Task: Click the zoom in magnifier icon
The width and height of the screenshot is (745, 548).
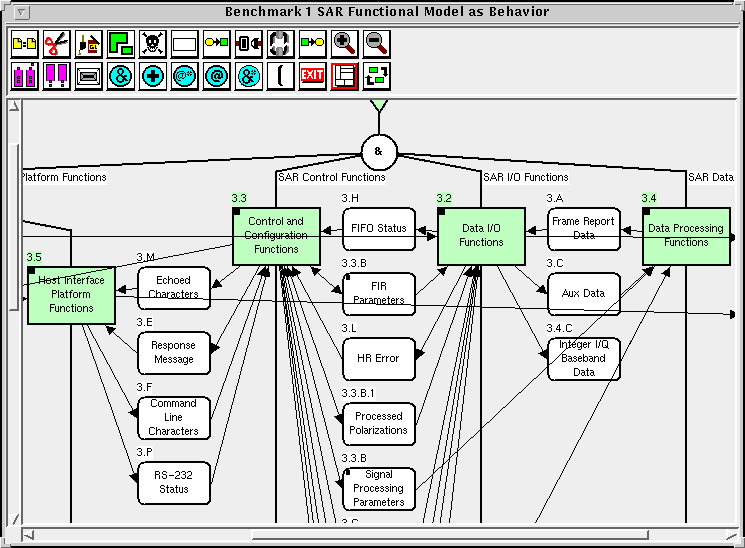Action: (x=345, y=44)
